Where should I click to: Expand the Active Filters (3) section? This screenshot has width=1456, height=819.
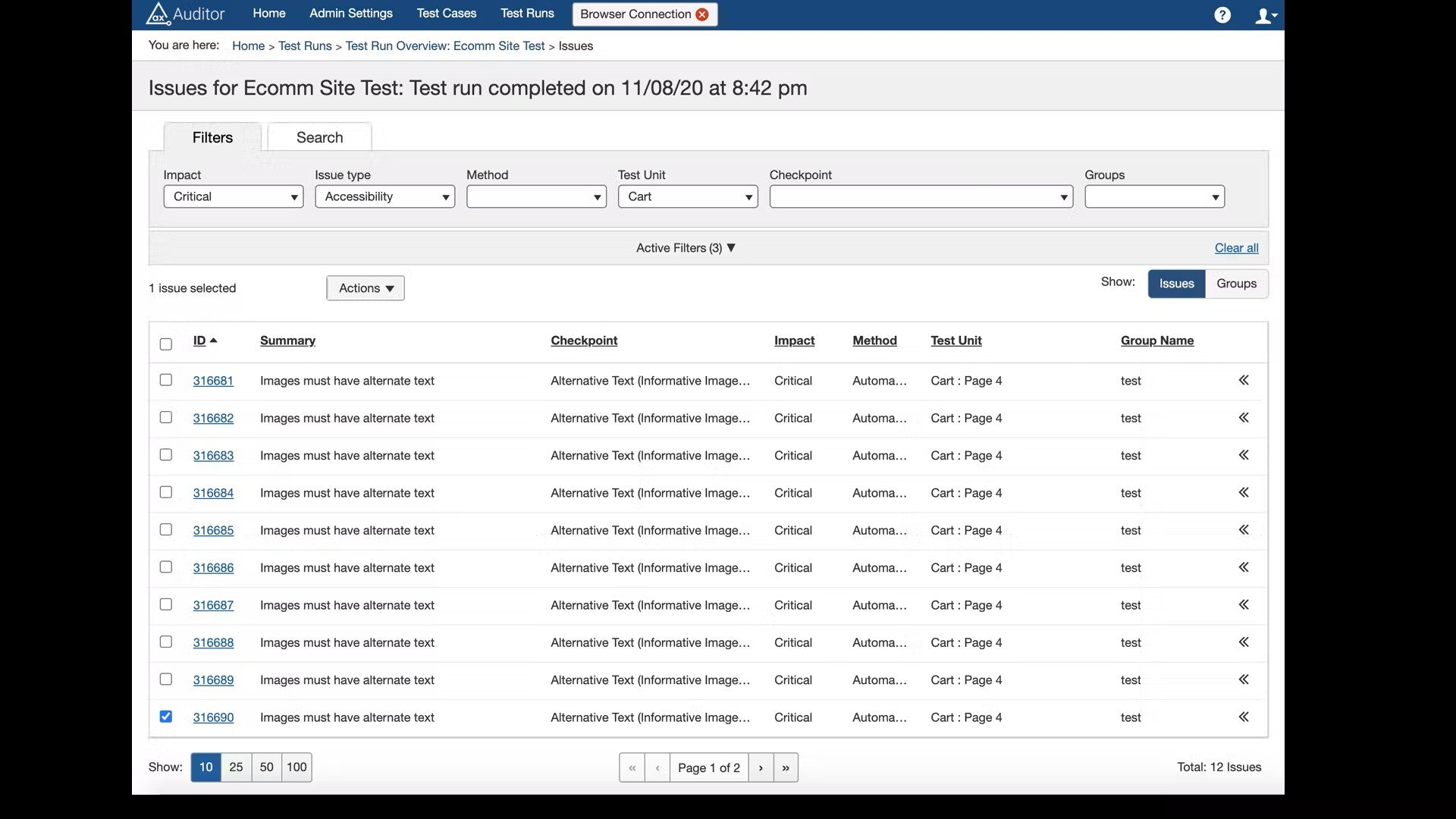pos(686,248)
